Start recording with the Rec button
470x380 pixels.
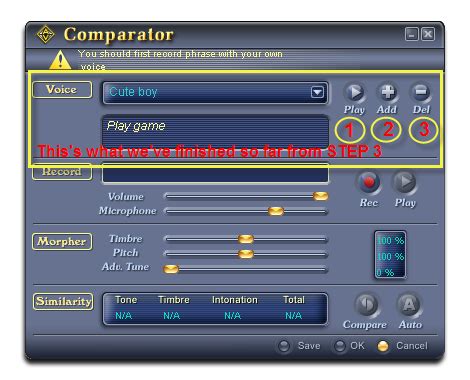coord(369,183)
